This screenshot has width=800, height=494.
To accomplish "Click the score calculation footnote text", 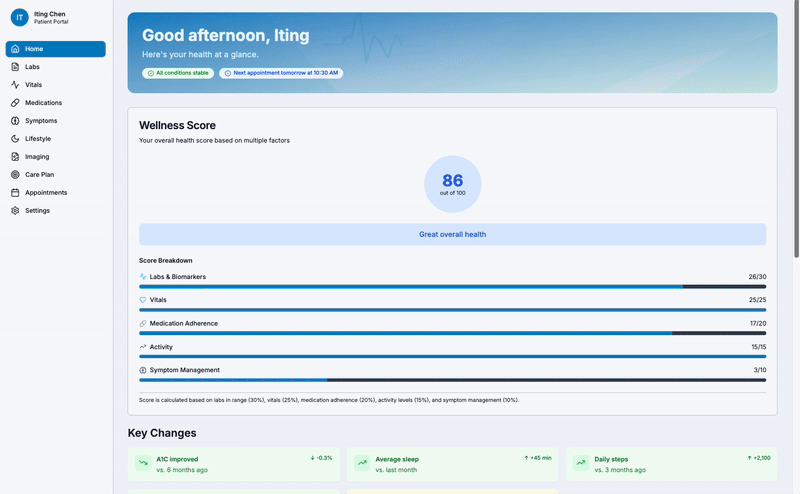I will 329,400.
